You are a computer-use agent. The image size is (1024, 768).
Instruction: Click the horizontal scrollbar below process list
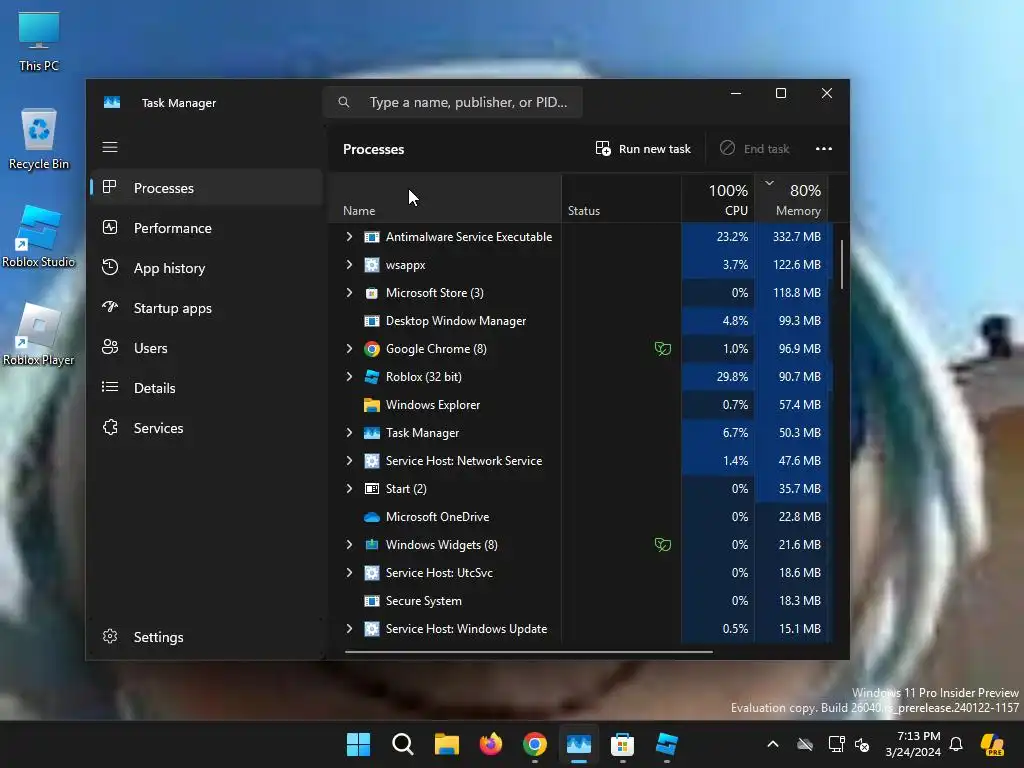(x=528, y=651)
